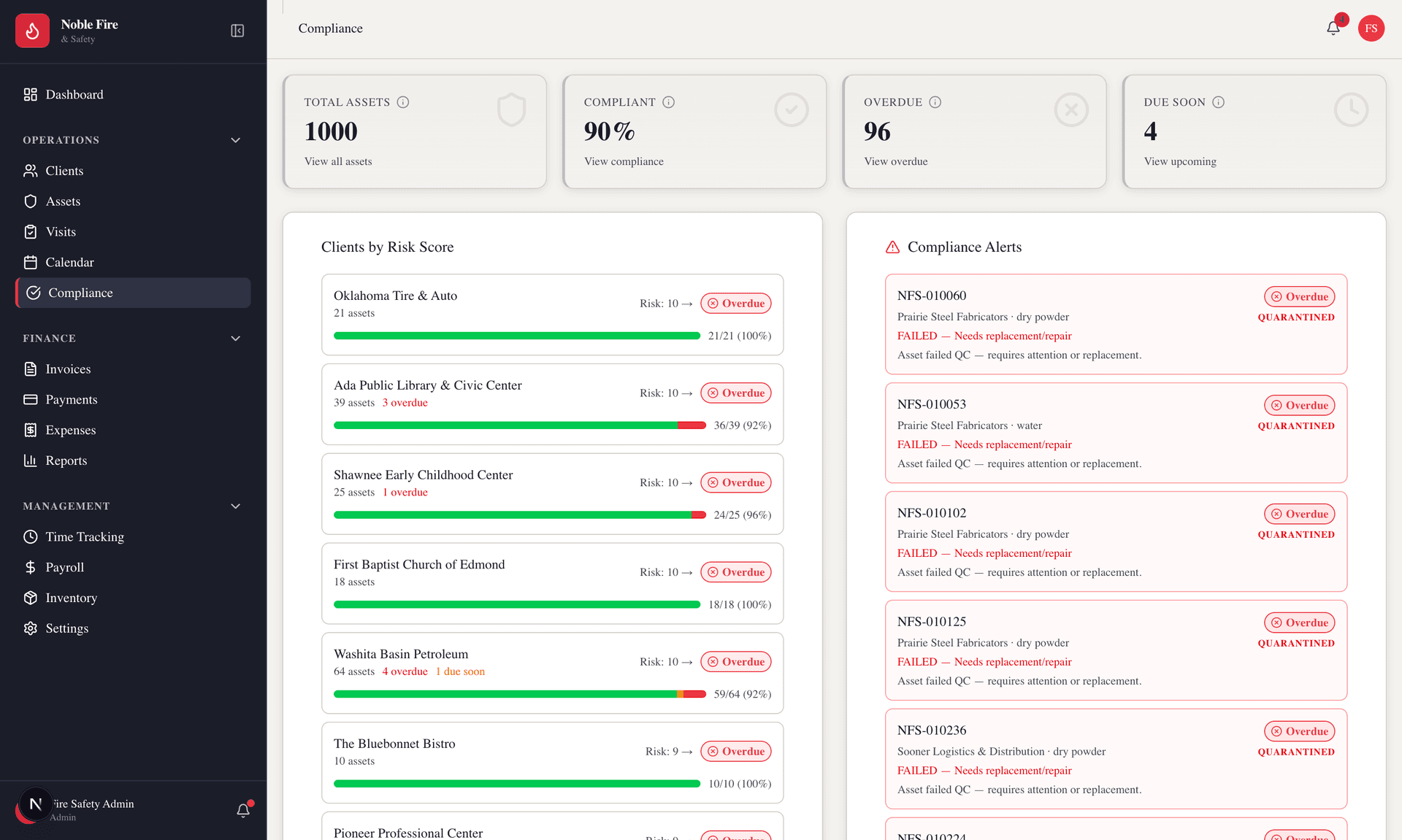The height and width of the screenshot is (840, 1402).
Task: Click Washita Basin Petroleum's compliance progress bar
Action: [518, 694]
